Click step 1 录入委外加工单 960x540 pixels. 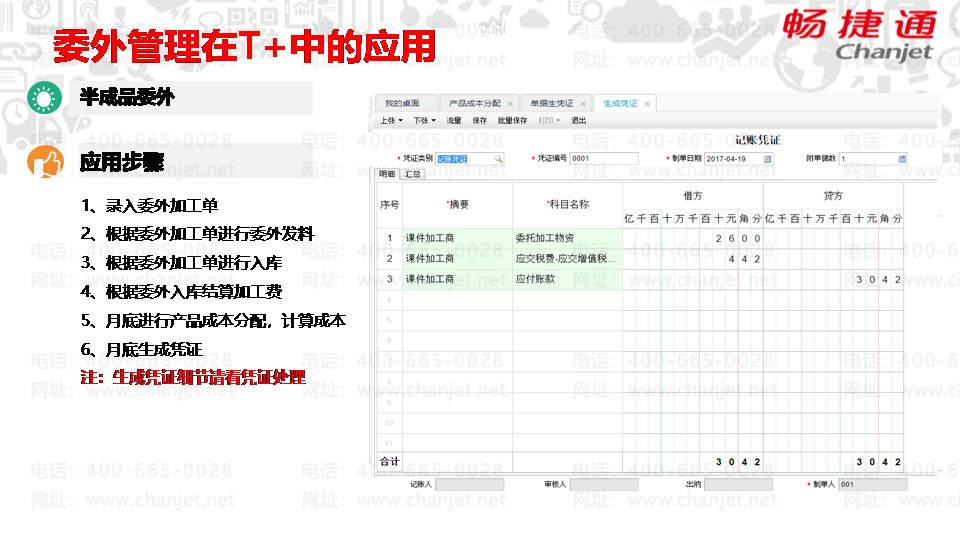149,206
